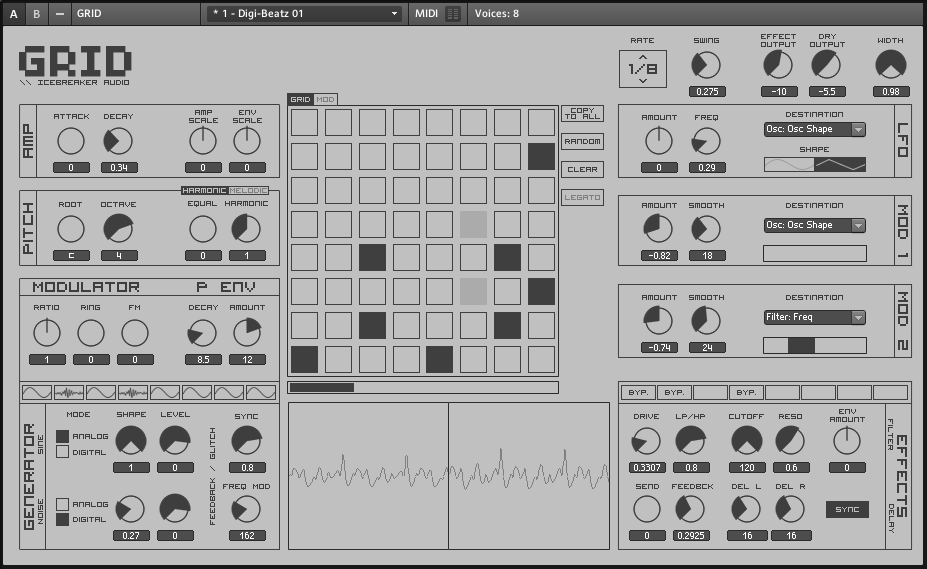Click the MIDI keyboard icon
The height and width of the screenshot is (569, 927).
click(454, 14)
